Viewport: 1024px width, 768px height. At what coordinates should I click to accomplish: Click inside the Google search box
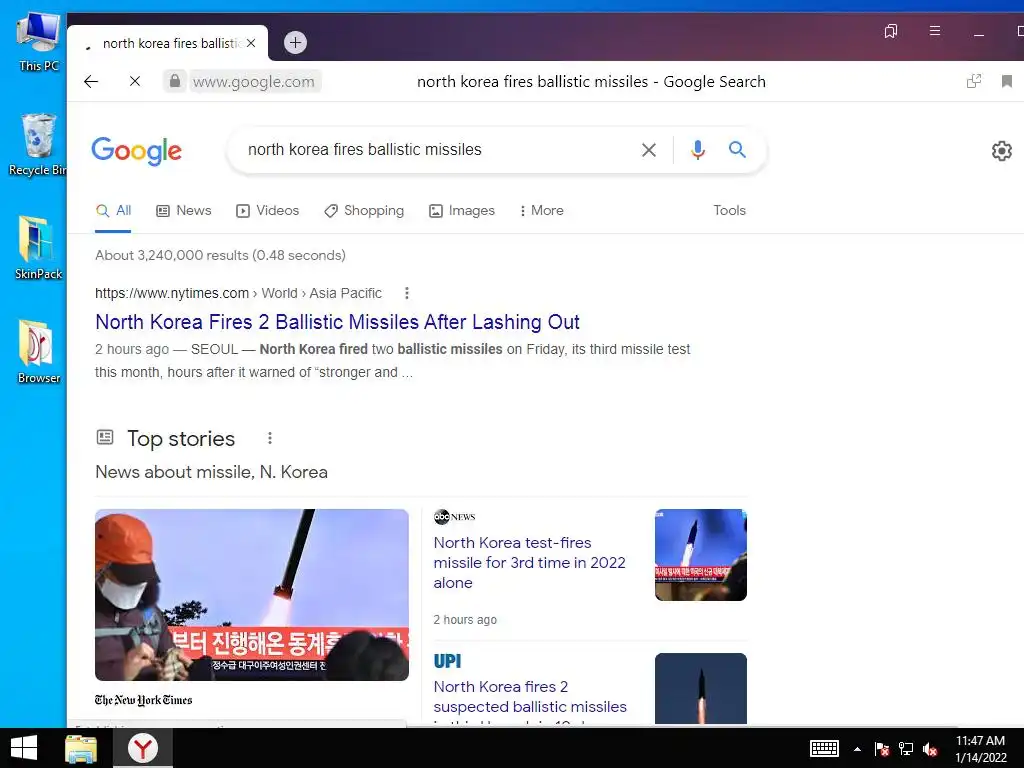pos(431,150)
